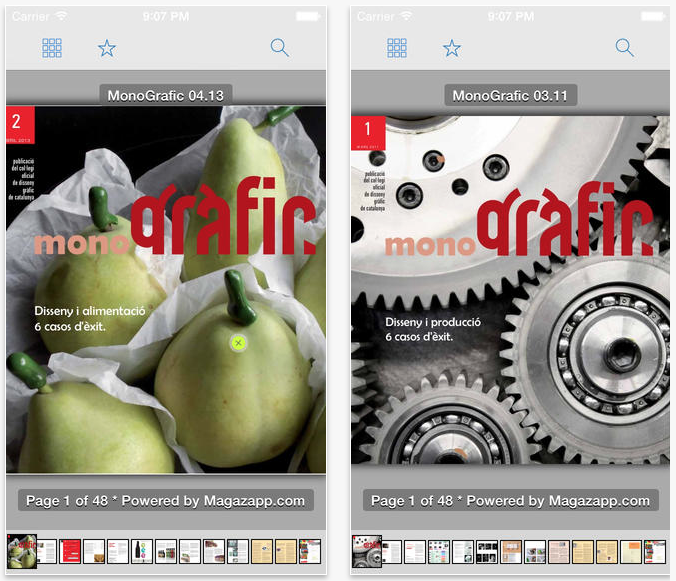Tap the gears cover page of issue 03.11
676x581 pixels.
(510, 290)
